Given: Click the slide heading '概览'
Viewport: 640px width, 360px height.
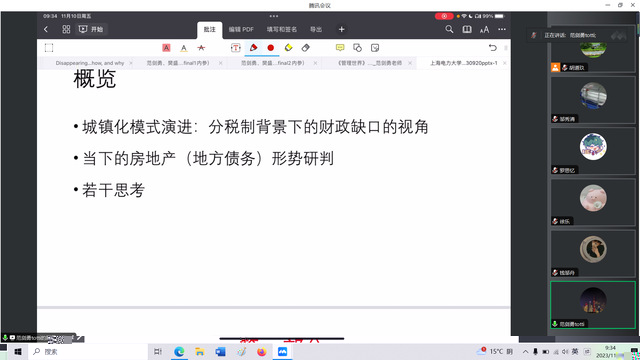Looking at the screenshot, I should 95,79.
